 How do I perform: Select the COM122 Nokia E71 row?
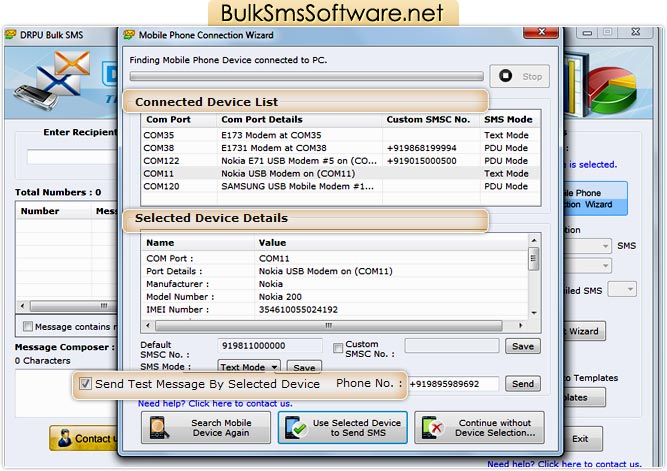pyautogui.click(x=340, y=161)
